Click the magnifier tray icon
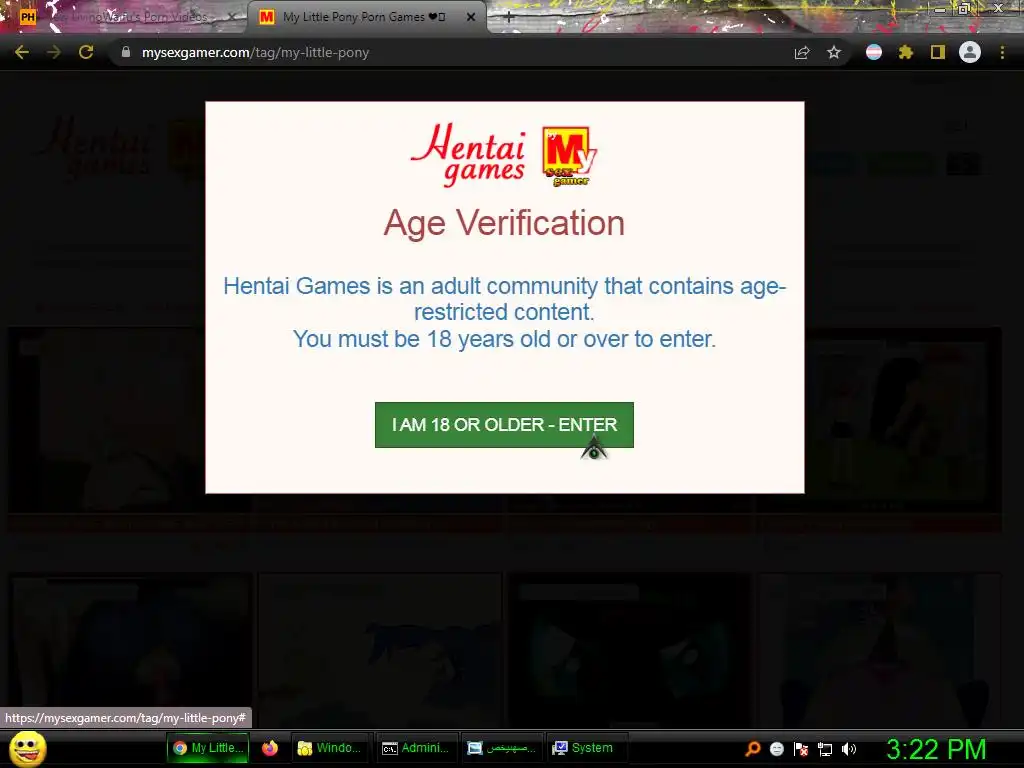1024x768 pixels. click(753, 749)
